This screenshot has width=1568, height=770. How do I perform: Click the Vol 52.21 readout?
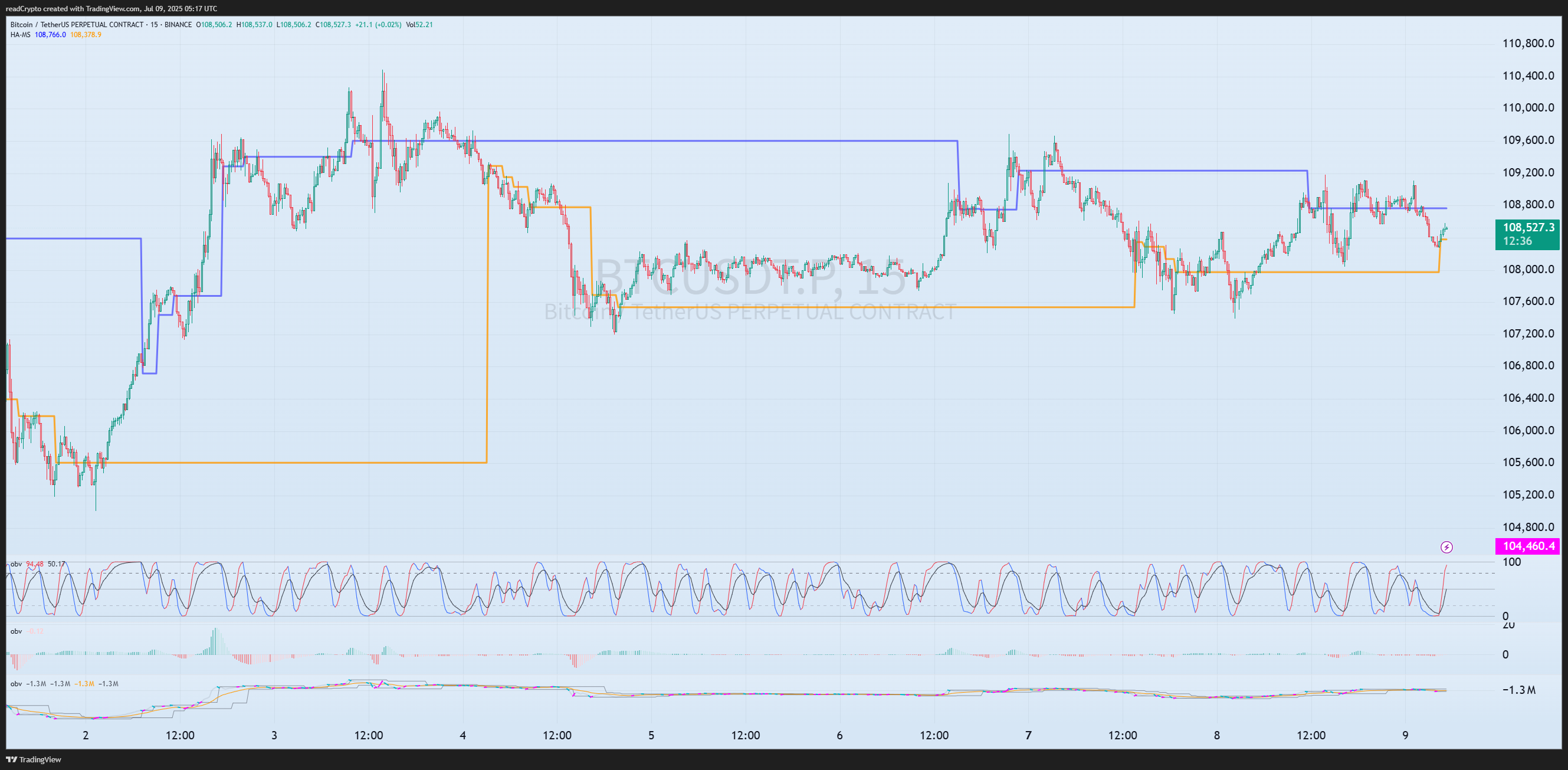pyautogui.click(x=419, y=25)
